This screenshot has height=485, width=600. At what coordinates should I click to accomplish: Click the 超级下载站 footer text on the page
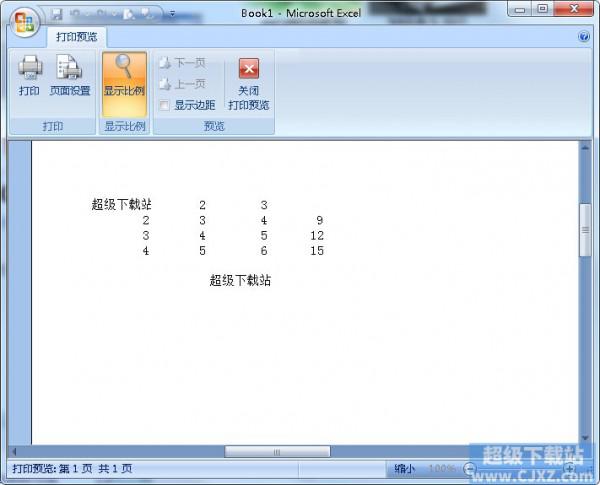click(240, 281)
